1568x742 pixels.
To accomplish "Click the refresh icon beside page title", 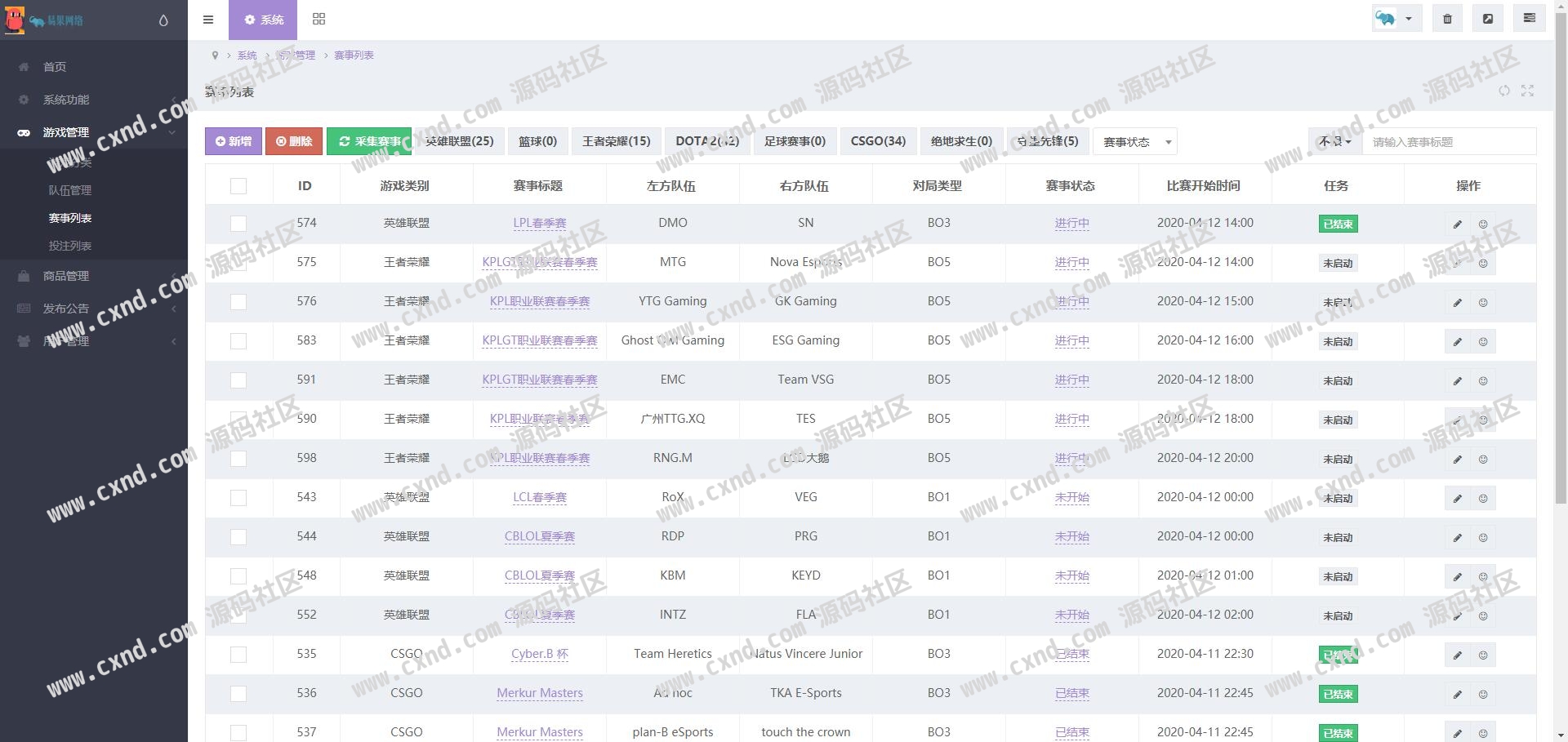I will click(1503, 91).
